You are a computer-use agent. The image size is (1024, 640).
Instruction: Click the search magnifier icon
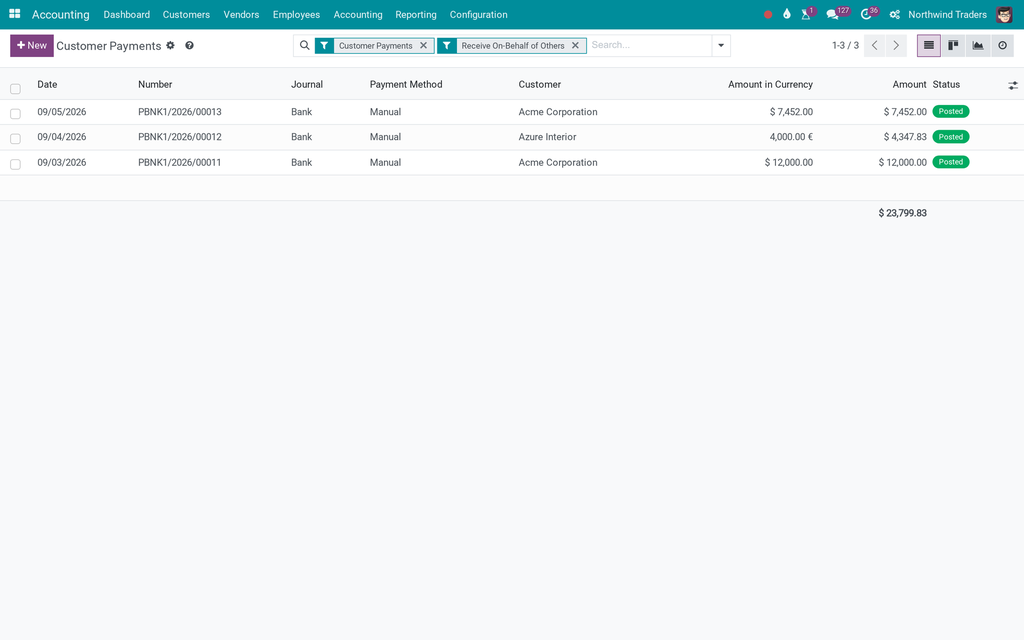coord(304,46)
